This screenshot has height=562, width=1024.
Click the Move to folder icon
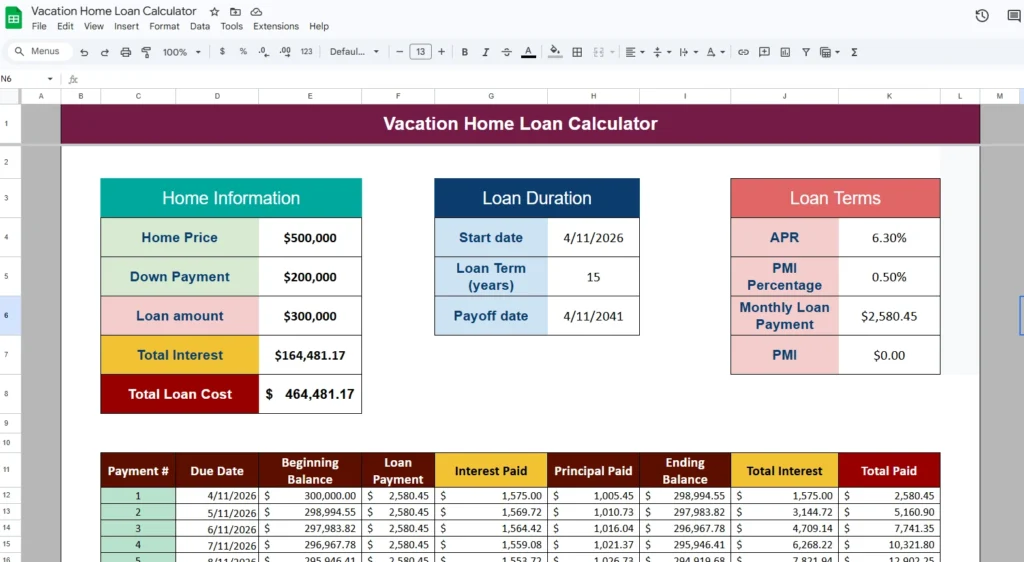(x=235, y=12)
